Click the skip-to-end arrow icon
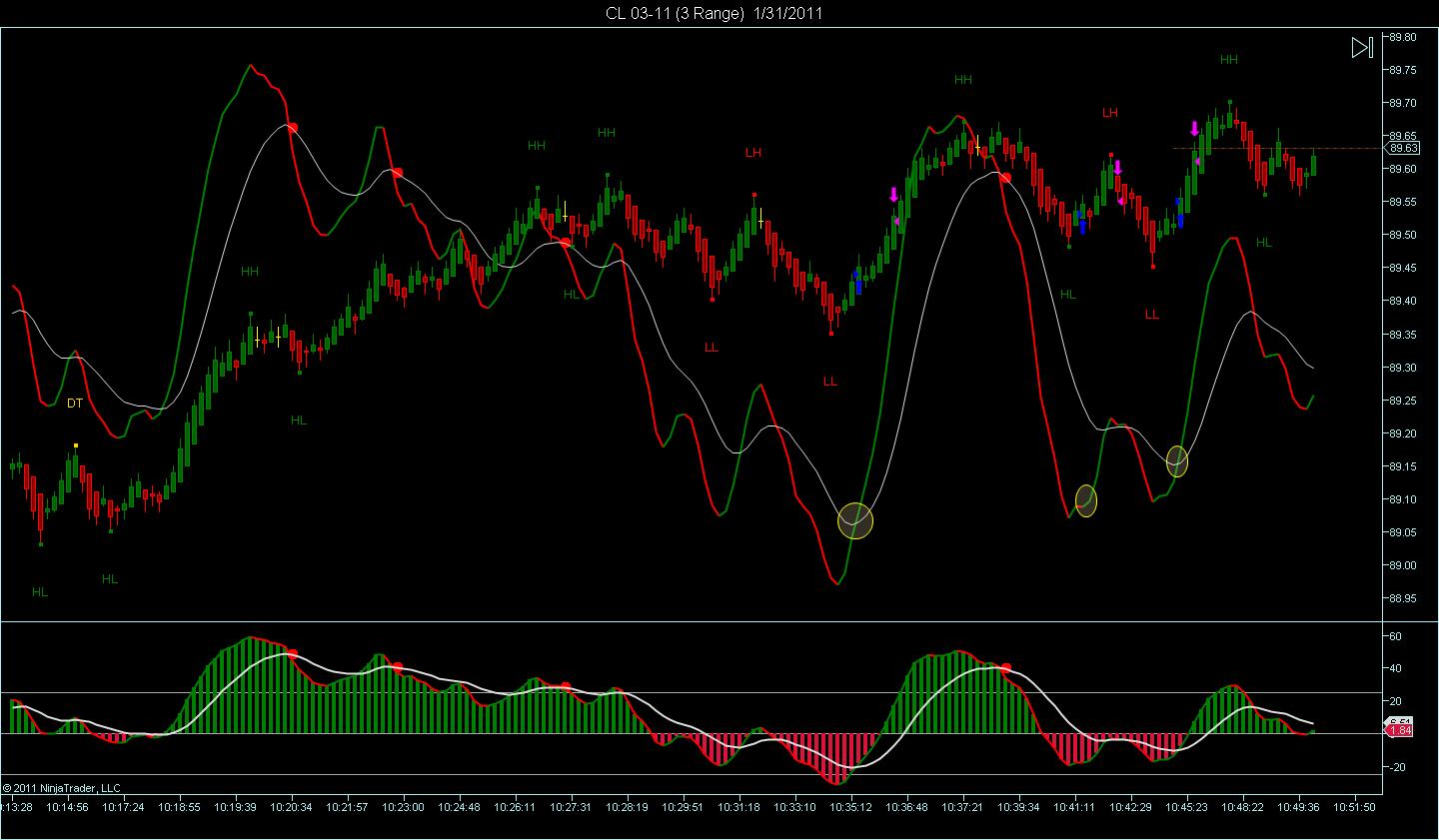Image resolution: width=1439 pixels, height=840 pixels. [1362, 48]
